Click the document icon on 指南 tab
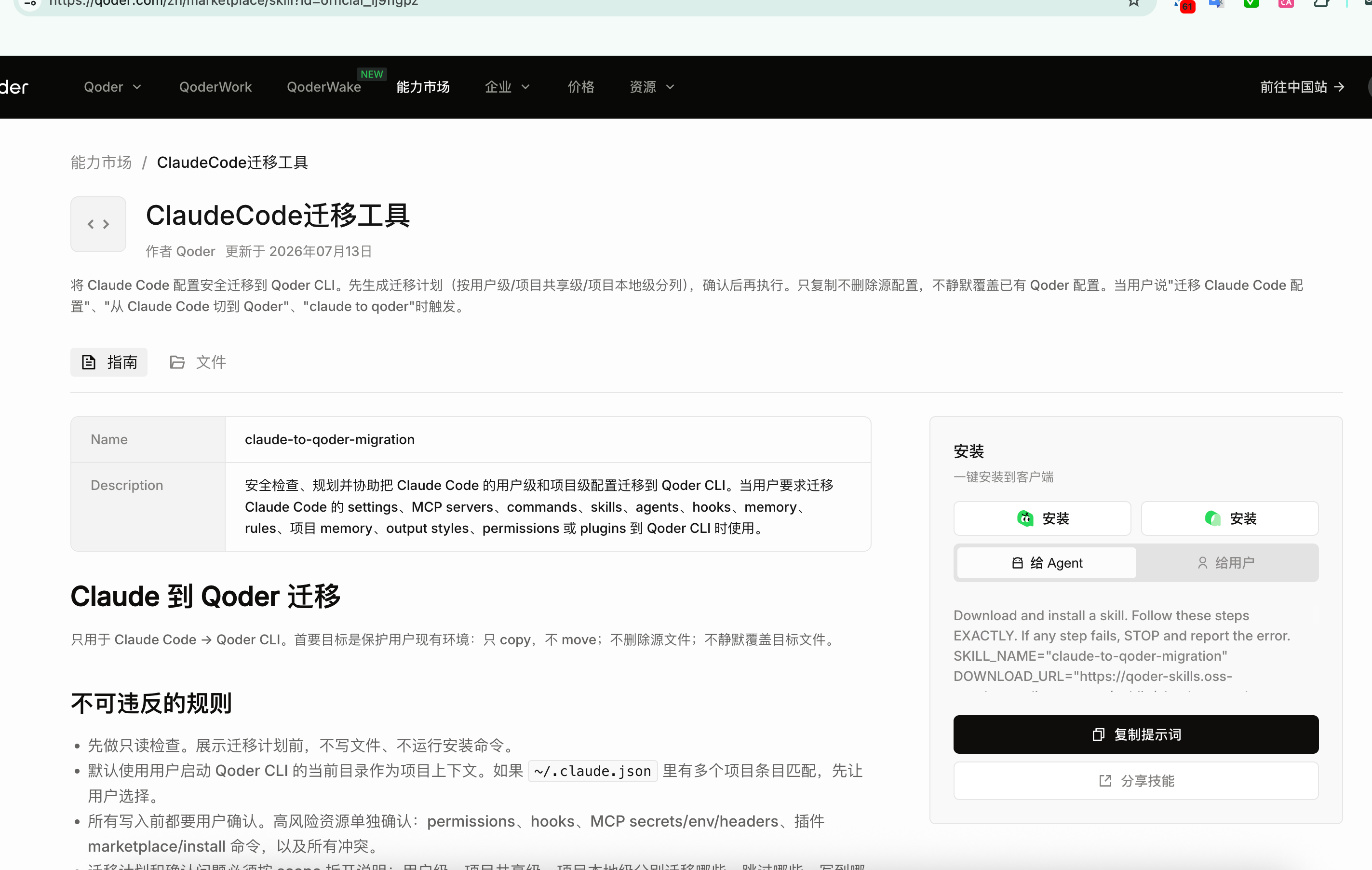Viewport: 1372px width, 870px height. (x=89, y=362)
